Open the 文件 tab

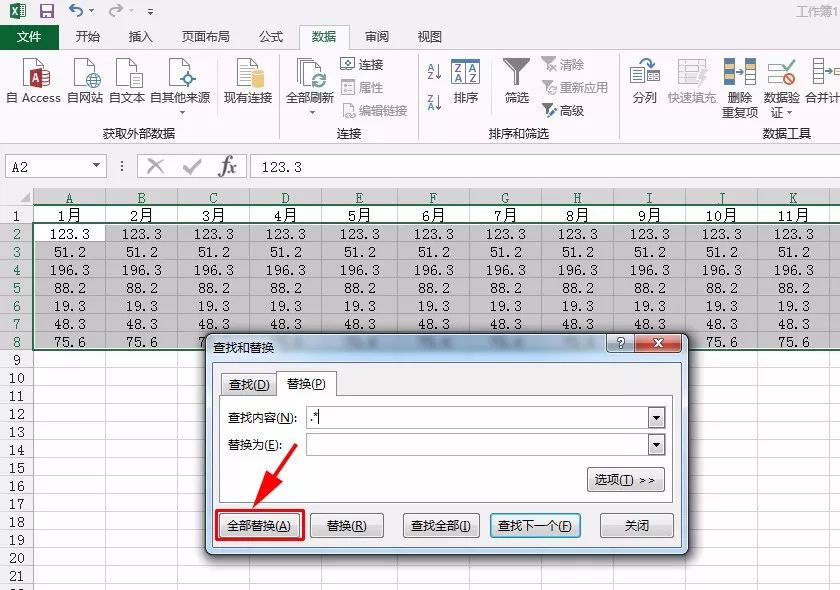[x=29, y=36]
